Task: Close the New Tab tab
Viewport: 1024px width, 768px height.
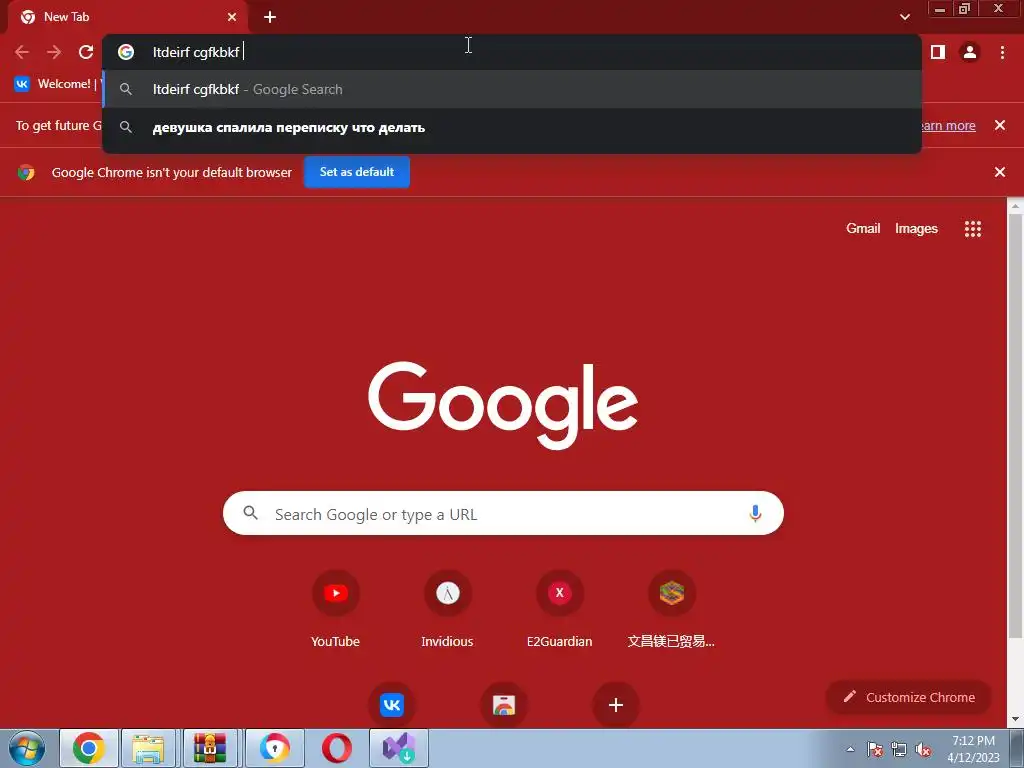Action: click(x=232, y=17)
